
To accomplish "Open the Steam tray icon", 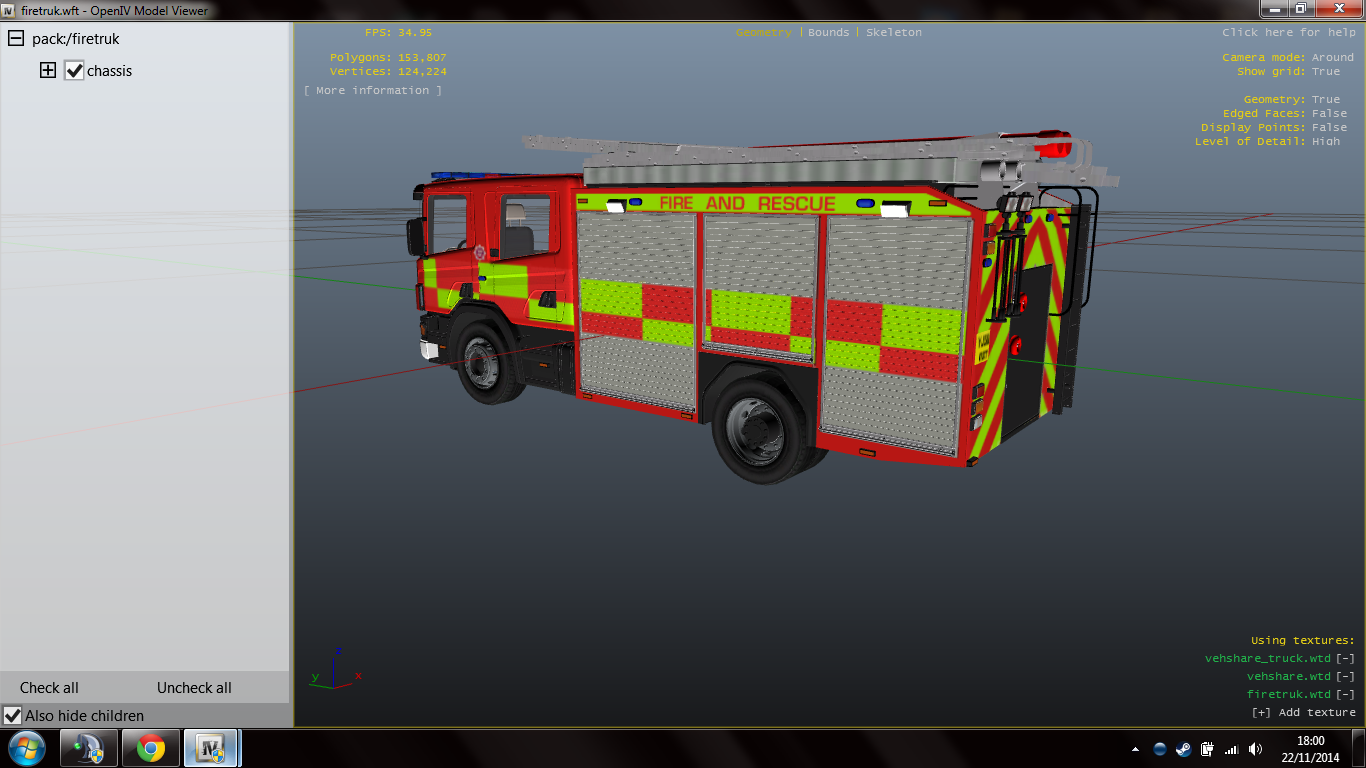I will click(1183, 749).
